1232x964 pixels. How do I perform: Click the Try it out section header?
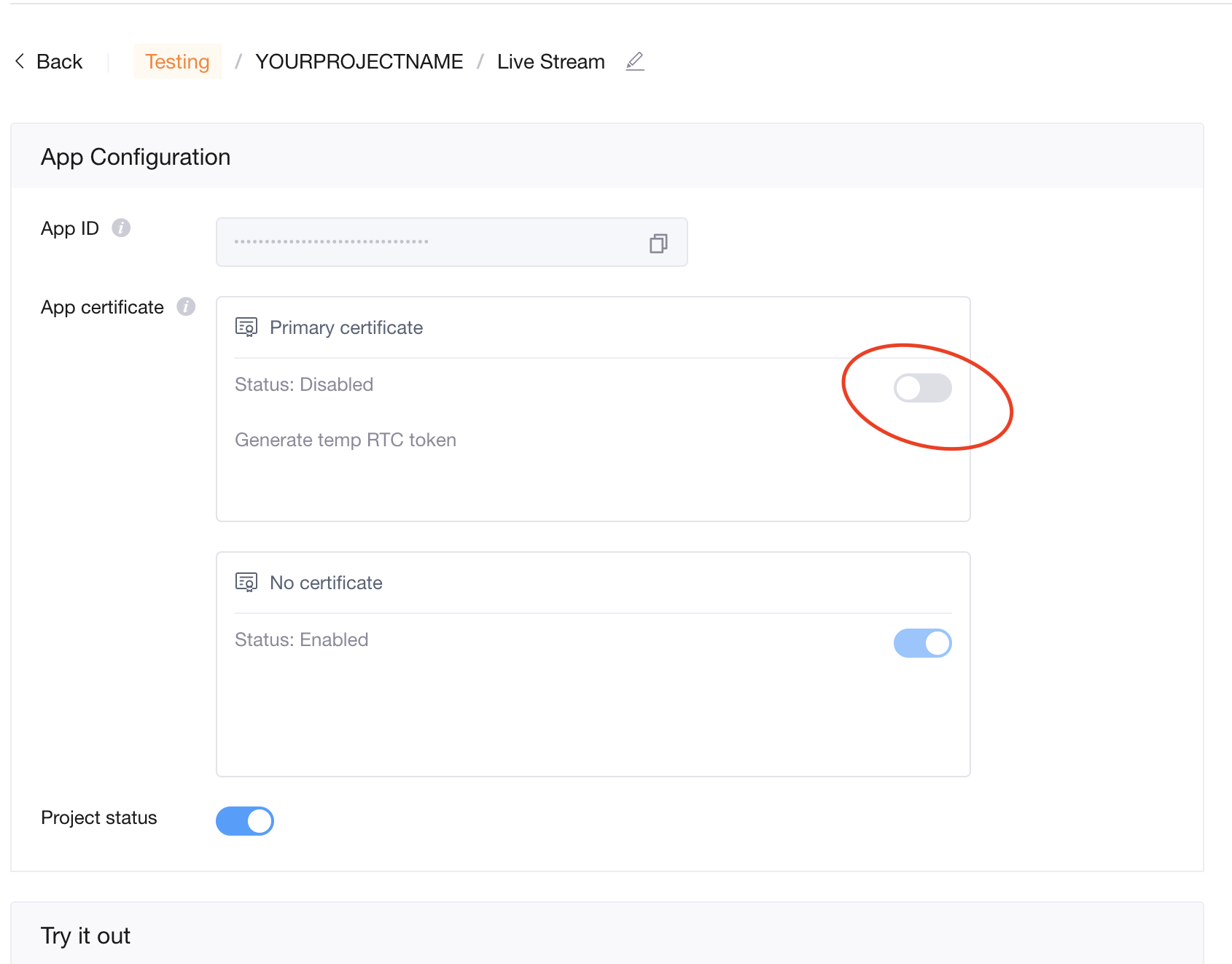coord(85,936)
